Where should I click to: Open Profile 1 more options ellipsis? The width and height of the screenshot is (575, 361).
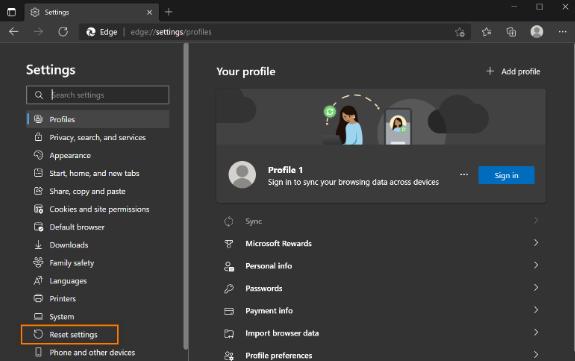464,175
